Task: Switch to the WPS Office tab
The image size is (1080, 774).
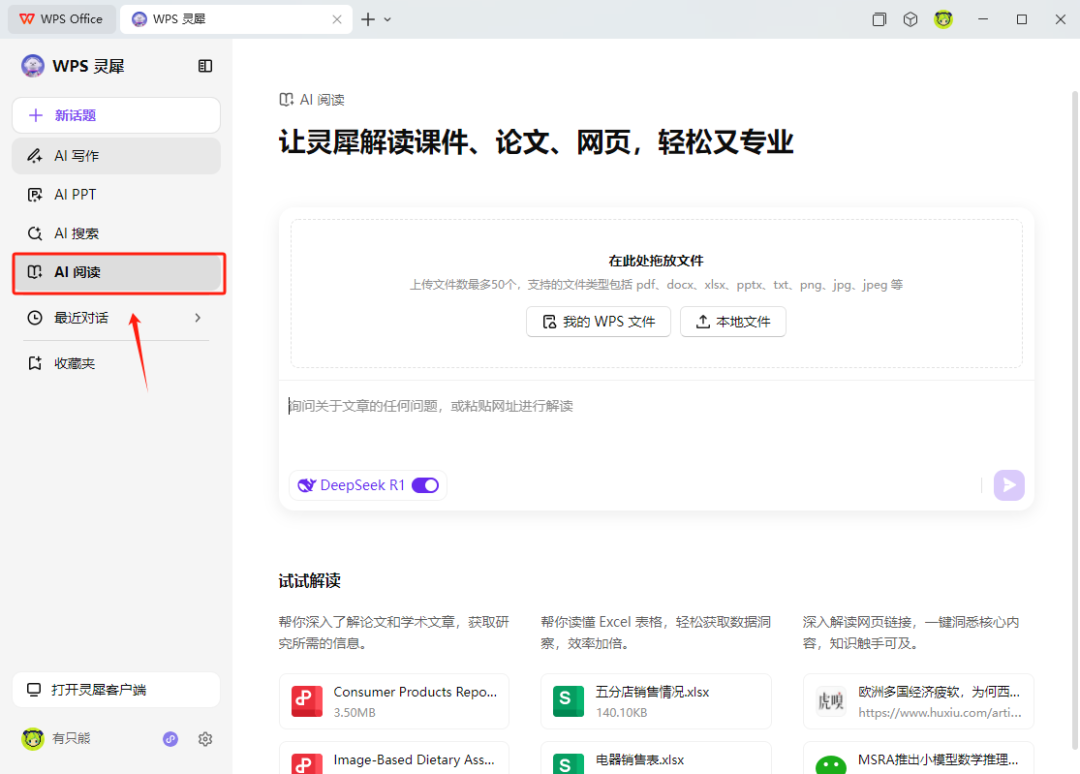Action: click(x=61, y=19)
